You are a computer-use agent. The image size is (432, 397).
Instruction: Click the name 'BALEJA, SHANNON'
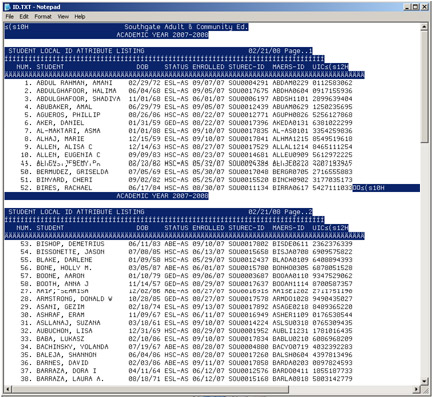point(66,355)
